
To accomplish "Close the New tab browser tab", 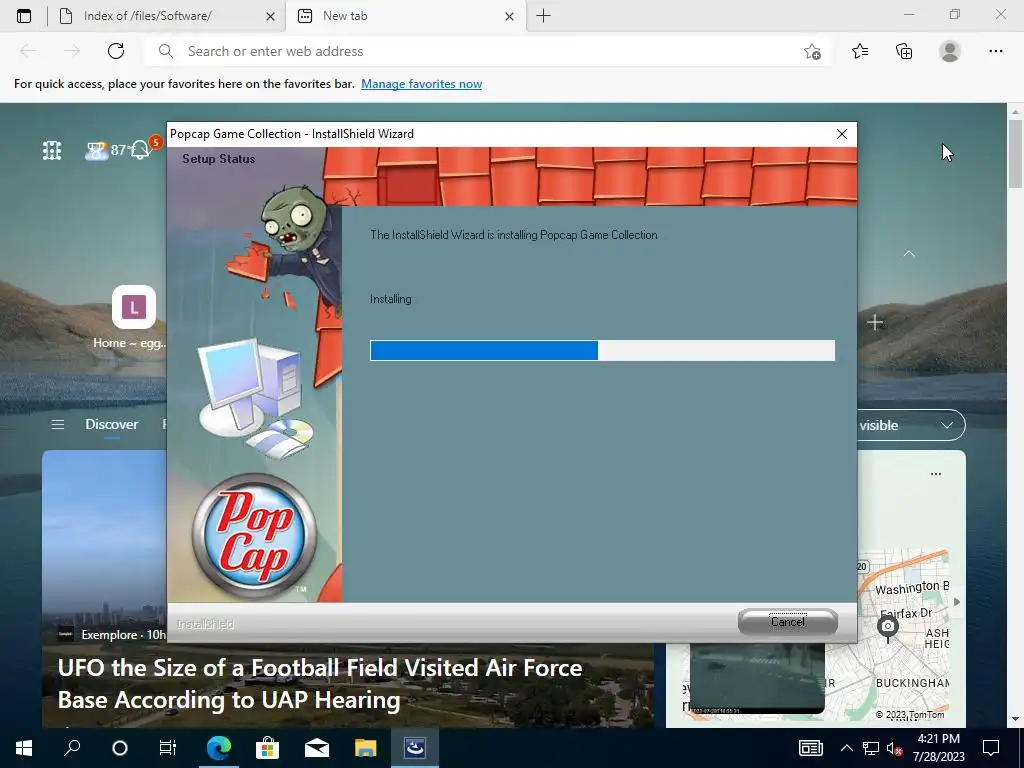I will click(x=509, y=17).
